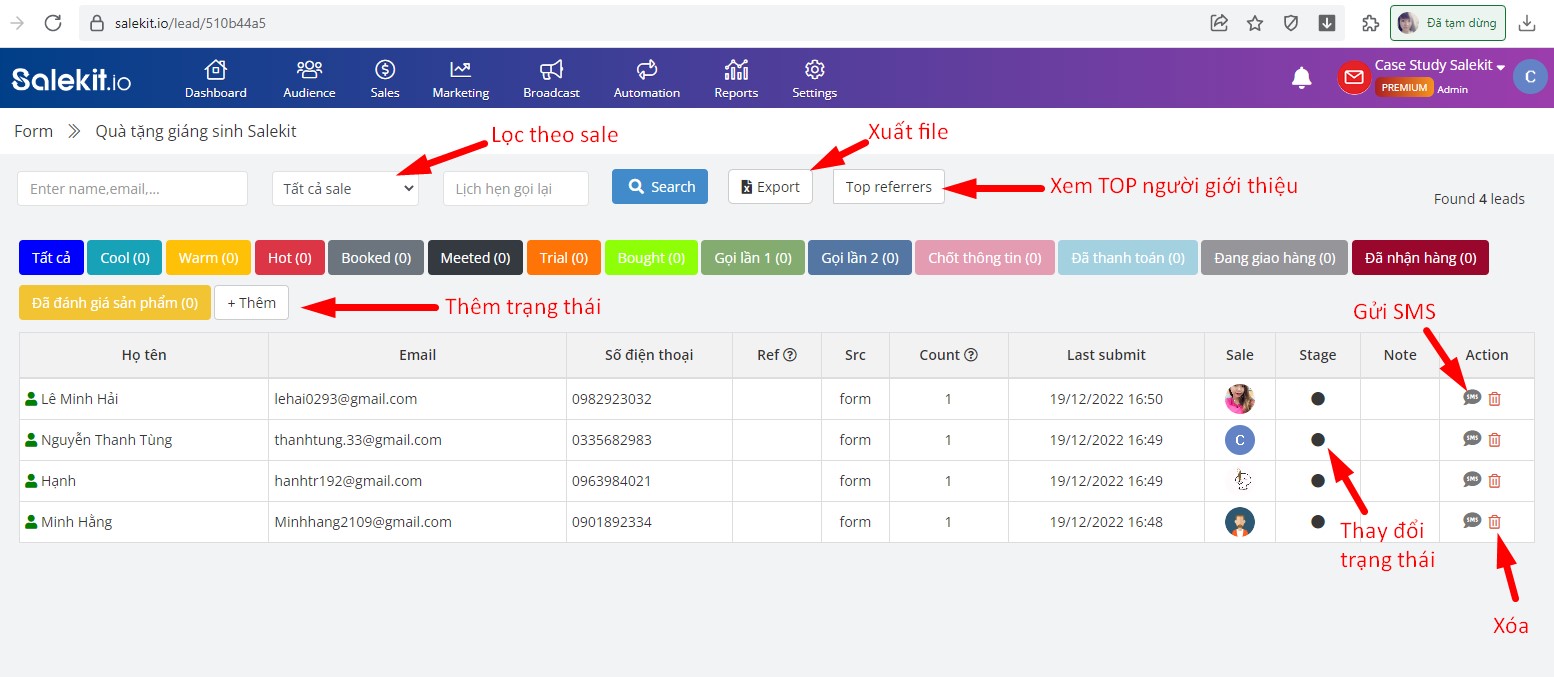Export leads to a file
The width and height of the screenshot is (1554, 677).
pyautogui.click(x=770, y=187)
